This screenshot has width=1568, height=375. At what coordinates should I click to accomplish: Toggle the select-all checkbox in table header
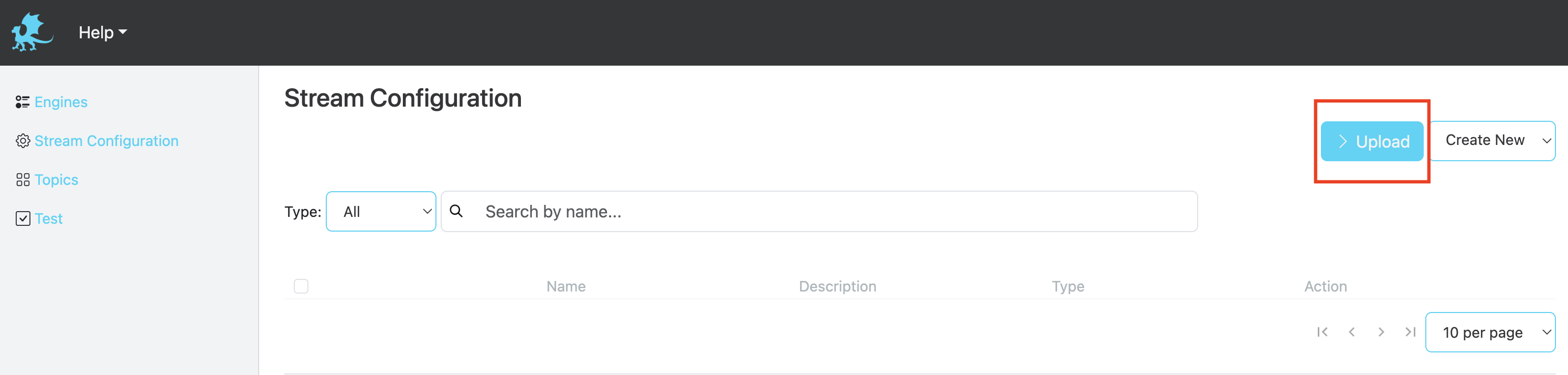click(301, 286)
